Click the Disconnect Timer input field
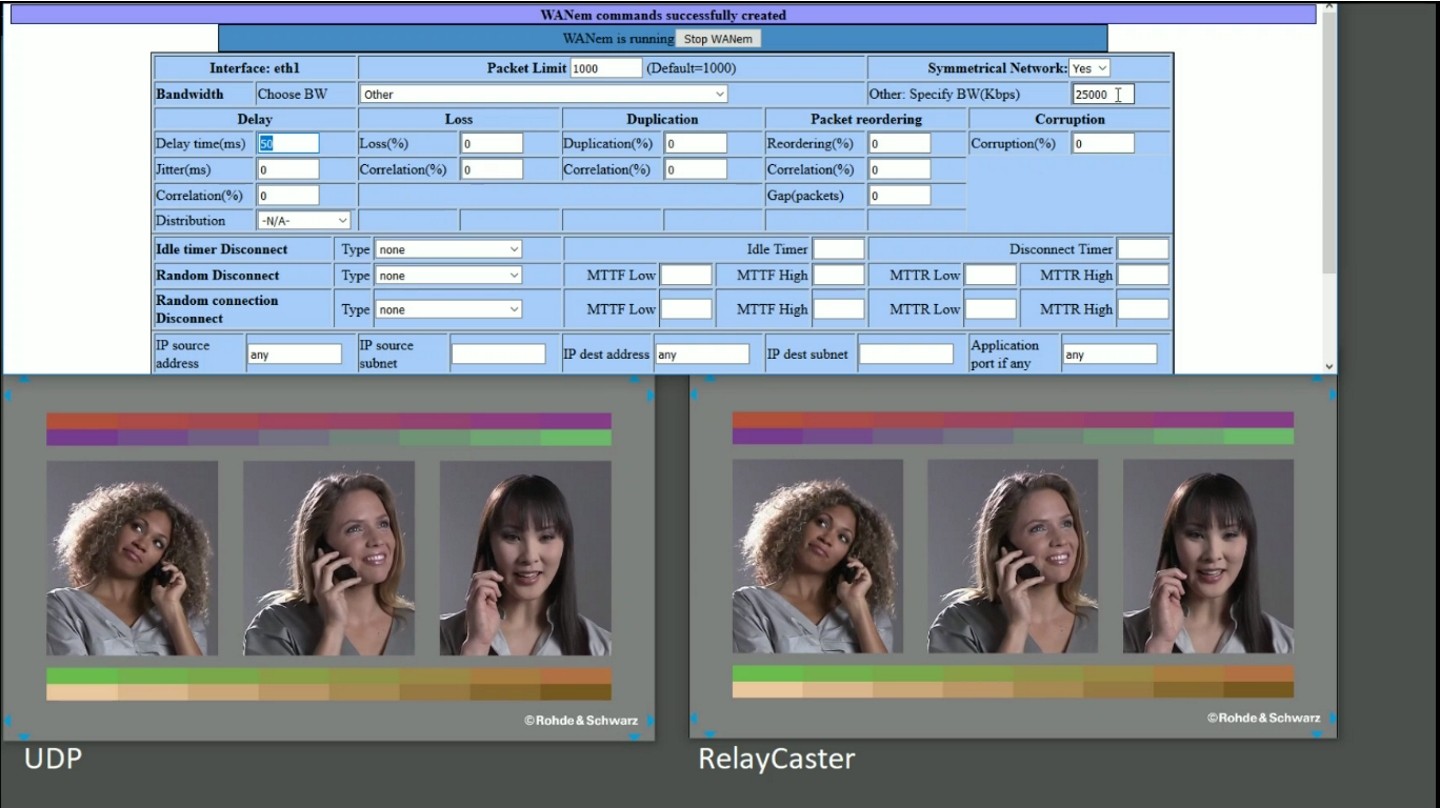The image size is (1440, 810). (x=1143, y=249)
